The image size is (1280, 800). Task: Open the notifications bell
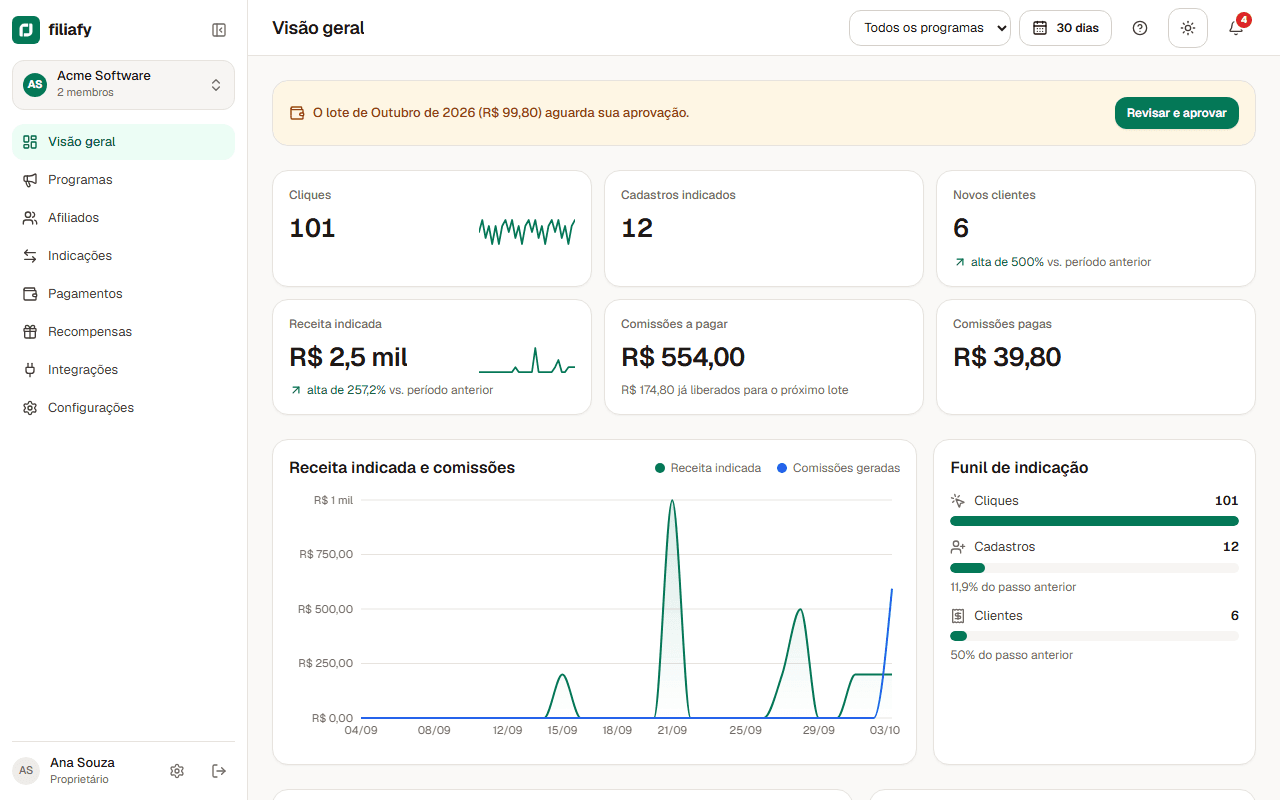tap(1236, 28)
